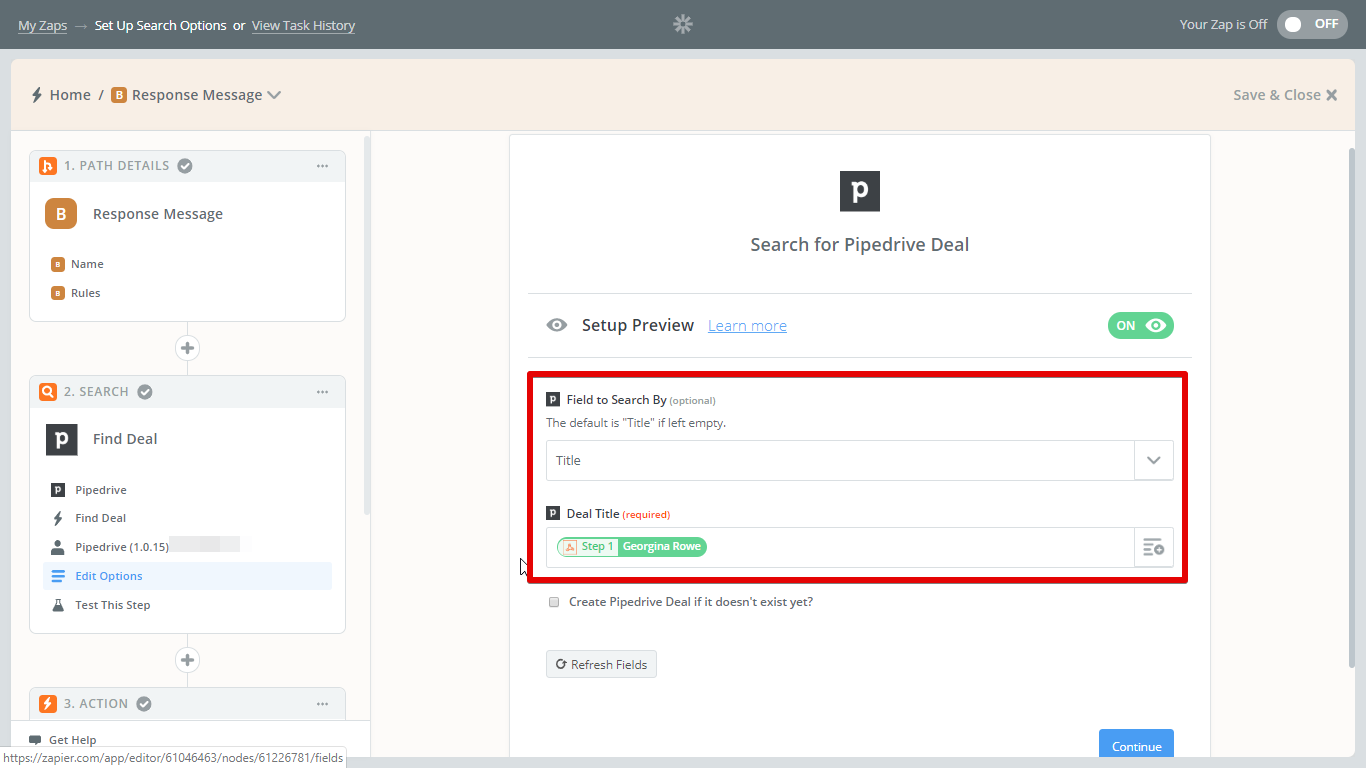
Task: Open the Learn more link
Action: coord(747,326)
